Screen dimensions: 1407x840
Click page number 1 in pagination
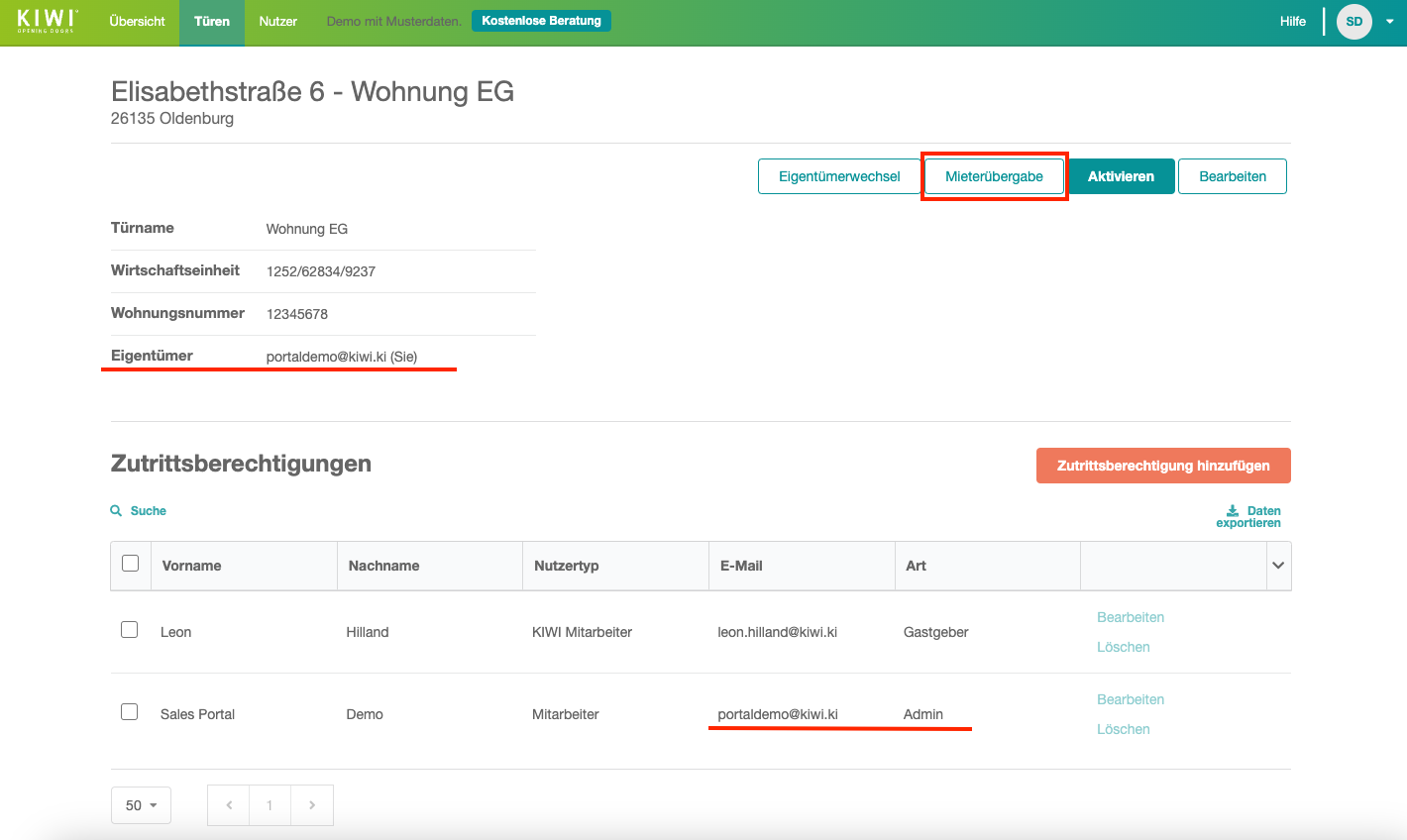270,805
